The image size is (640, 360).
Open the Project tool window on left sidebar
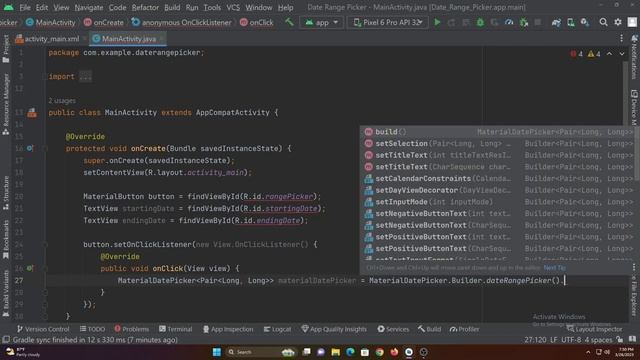coord(6,49)
